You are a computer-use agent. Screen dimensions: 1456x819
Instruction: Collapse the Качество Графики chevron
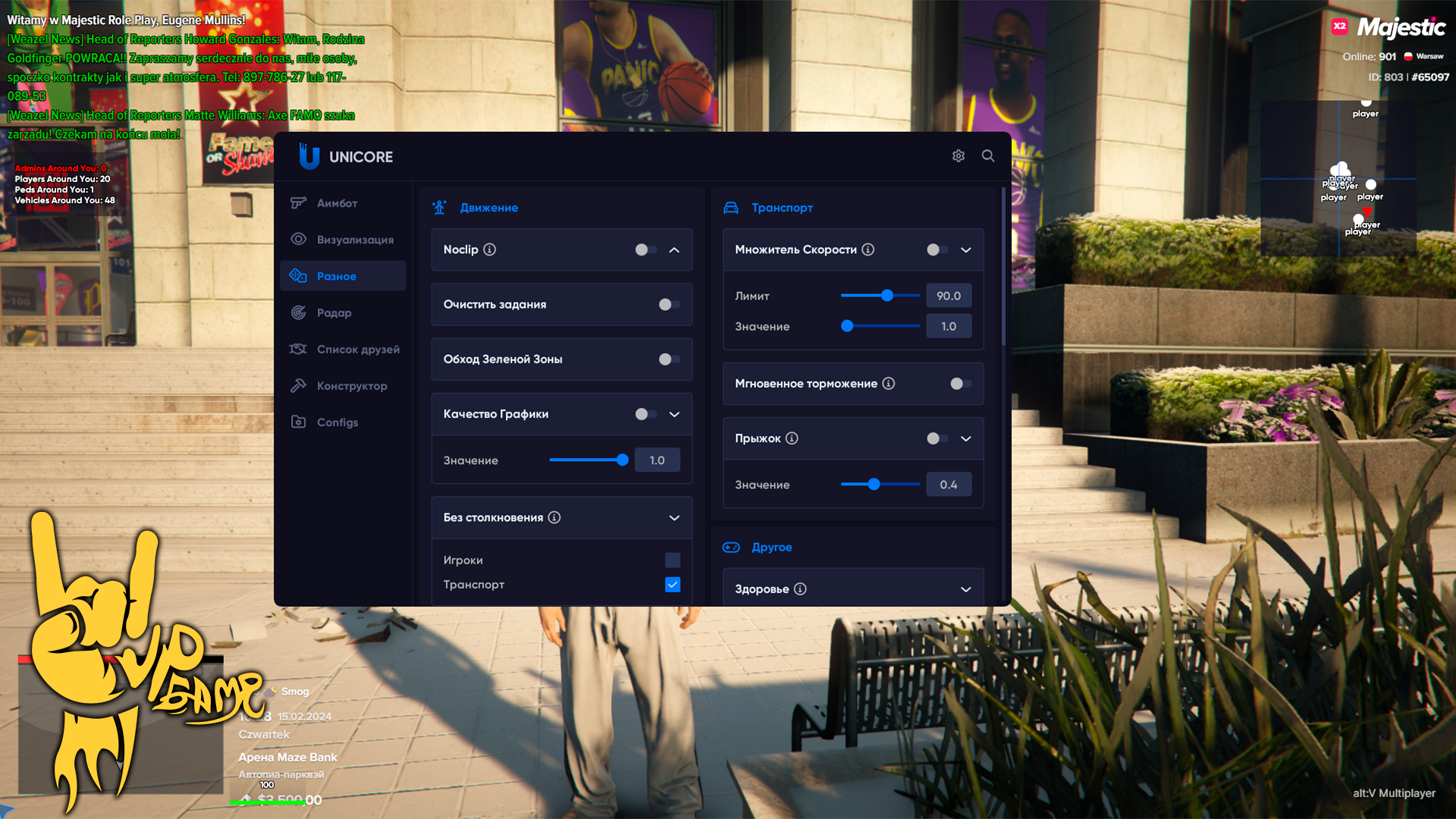[x=674, y=414]
